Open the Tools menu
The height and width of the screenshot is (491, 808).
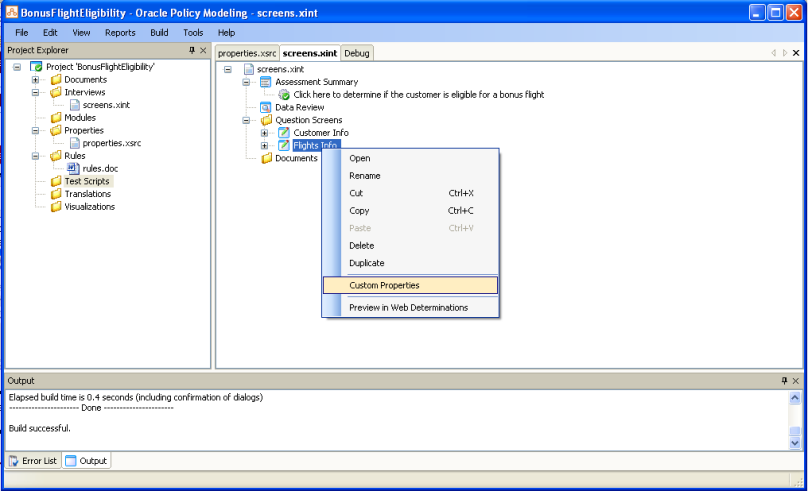point(193,32)
